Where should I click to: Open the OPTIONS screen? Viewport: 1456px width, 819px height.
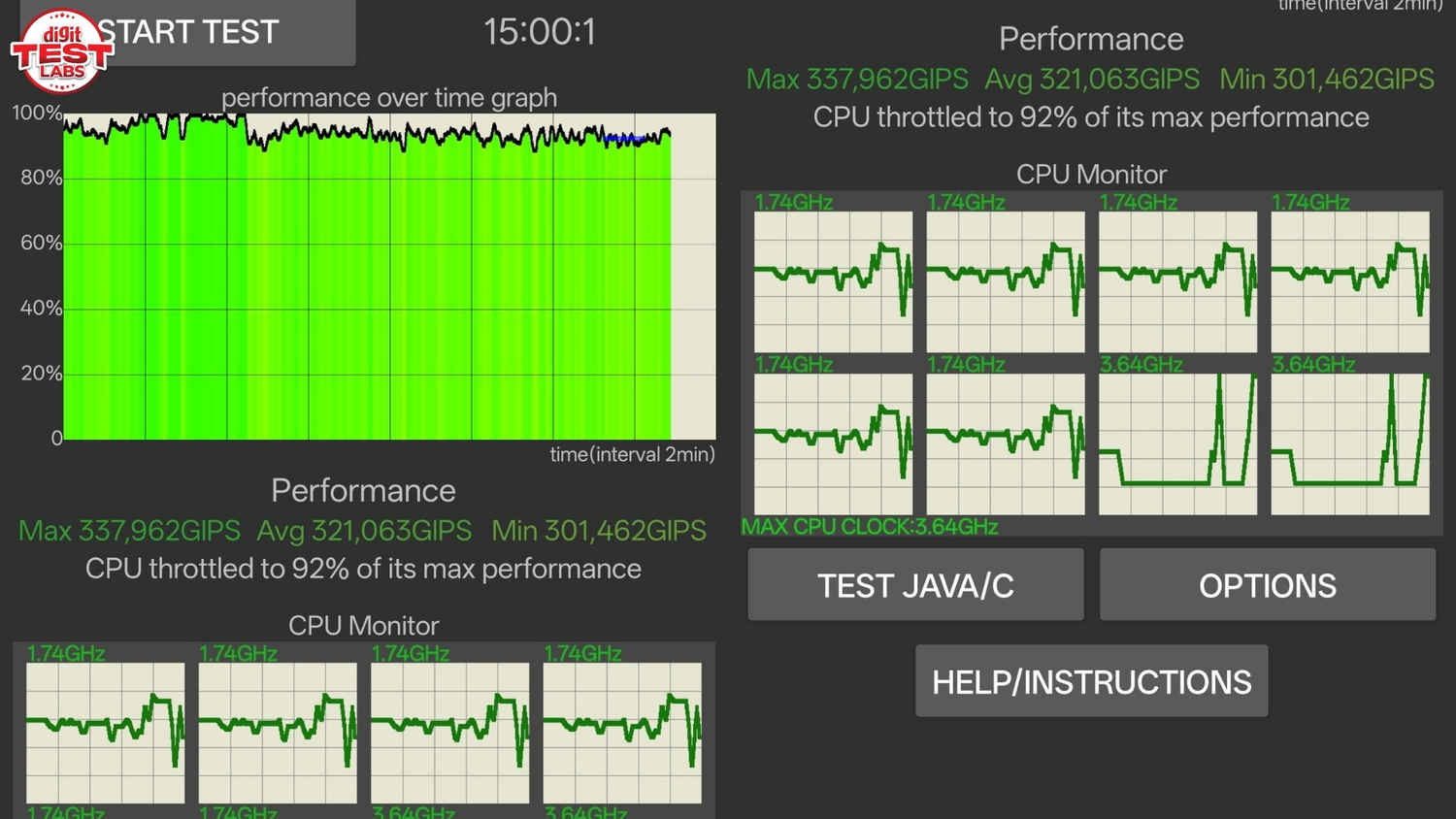tap(1267, 585)
